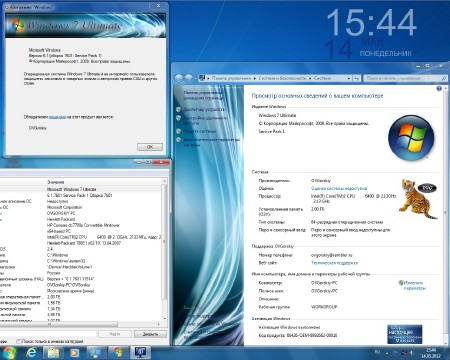450x360 pixels.
Task: Click the genuine Microsoft software badge
Action: coord(405,334)
